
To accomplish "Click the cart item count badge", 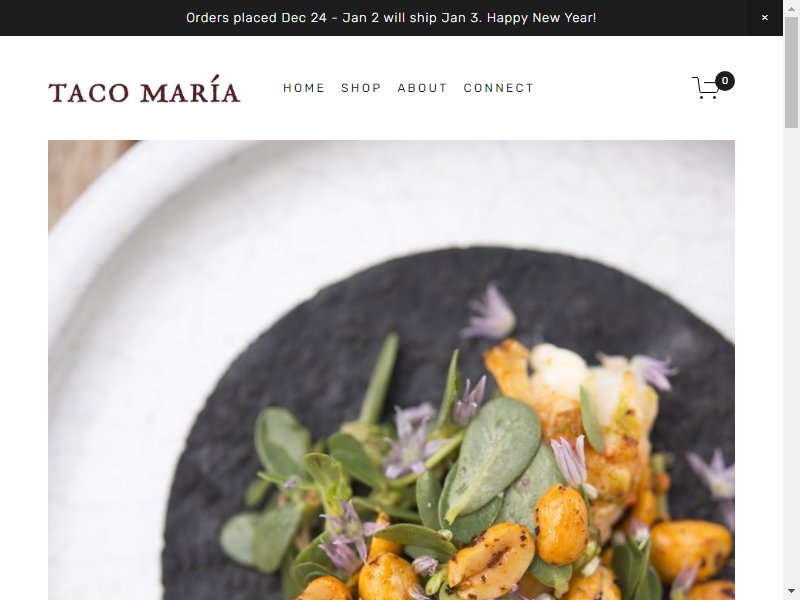I will 724,81.
